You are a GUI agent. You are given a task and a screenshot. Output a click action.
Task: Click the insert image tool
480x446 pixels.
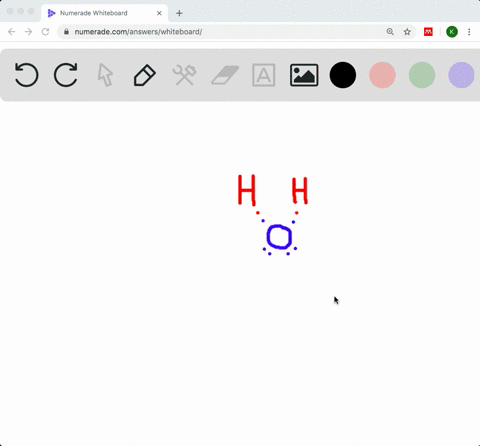(304, 75)
